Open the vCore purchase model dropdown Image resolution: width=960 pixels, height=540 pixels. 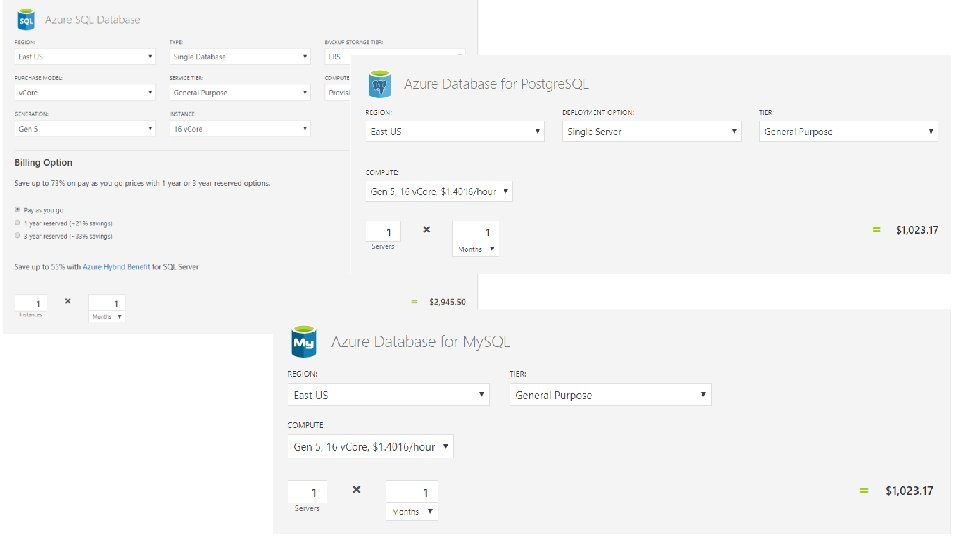coord(85,92)
